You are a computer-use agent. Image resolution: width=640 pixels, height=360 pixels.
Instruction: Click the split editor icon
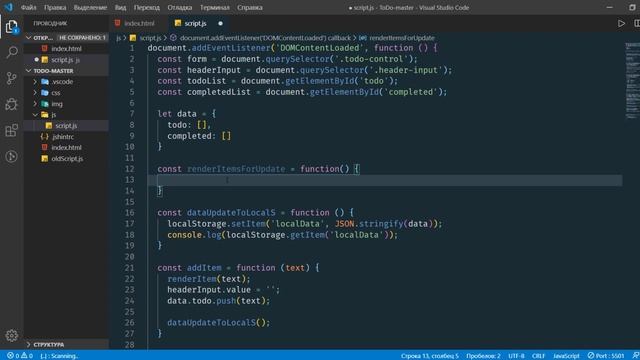pos(636,24)
